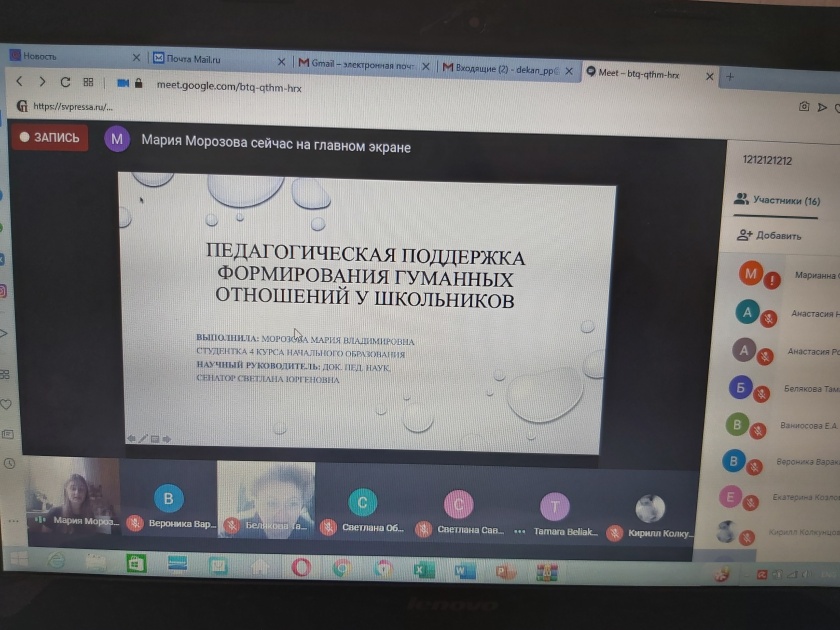The image size is (840, 630).
Task: Open the Opera browser taskbar icon
Action: 302,567
